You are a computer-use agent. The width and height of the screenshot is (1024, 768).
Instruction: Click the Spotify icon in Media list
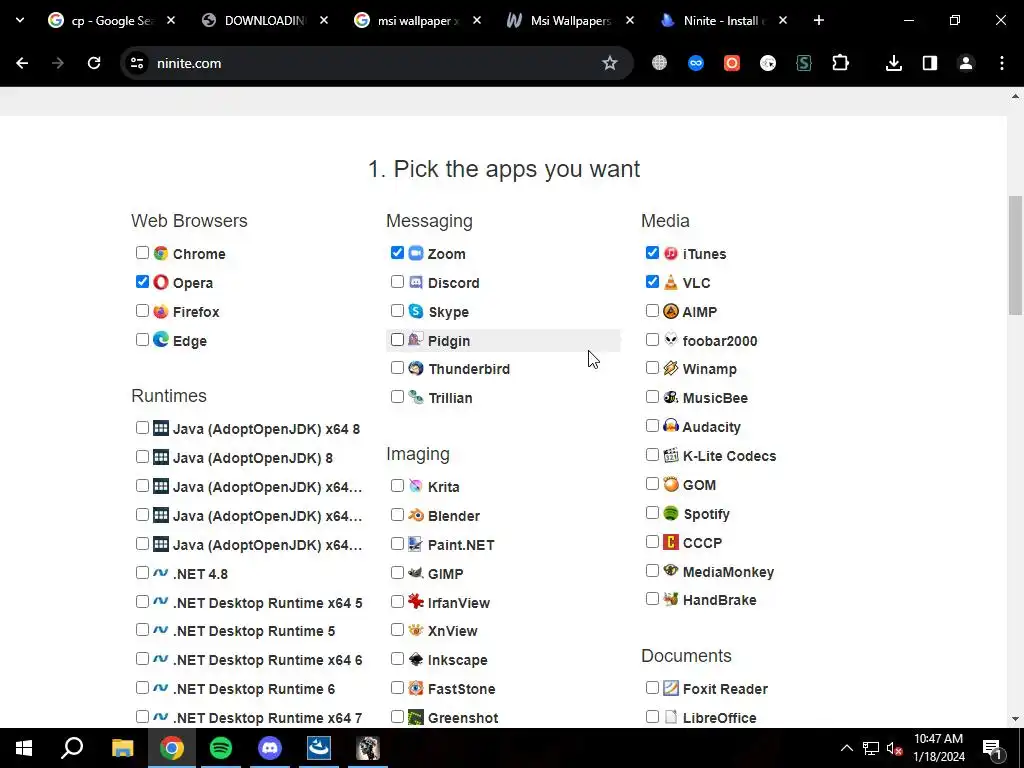671,513
